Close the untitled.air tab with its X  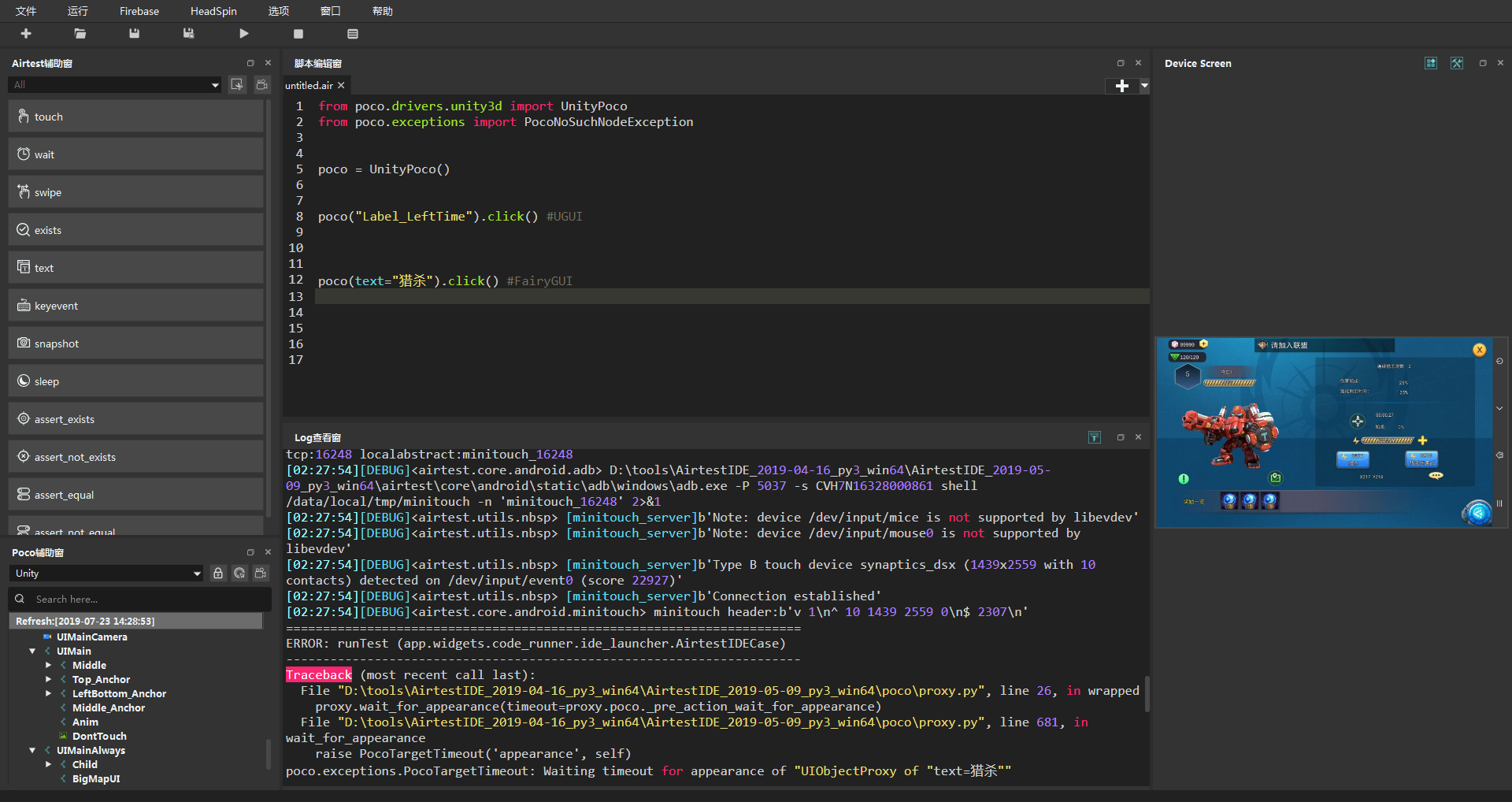tap(341, 85)
